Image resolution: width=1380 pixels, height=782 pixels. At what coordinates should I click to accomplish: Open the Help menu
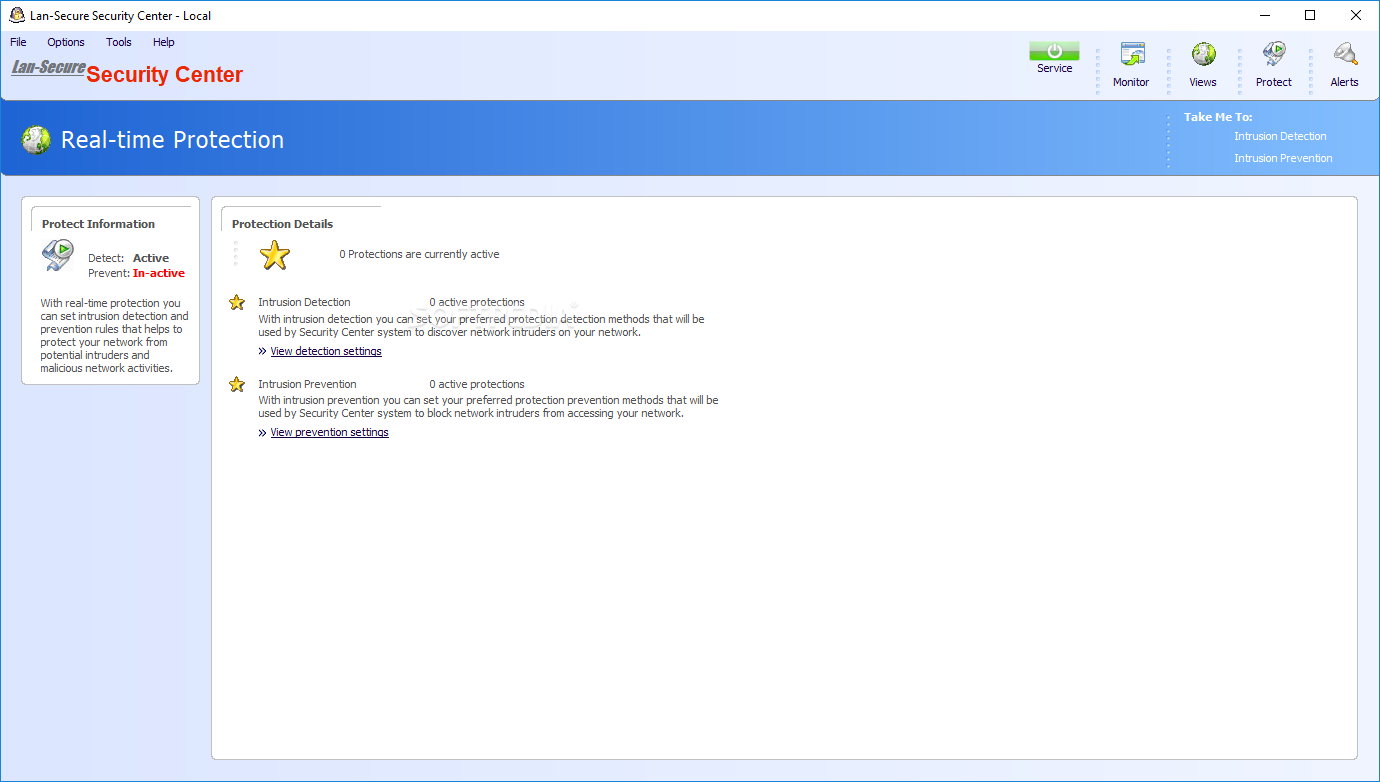[x=164, y=42]
